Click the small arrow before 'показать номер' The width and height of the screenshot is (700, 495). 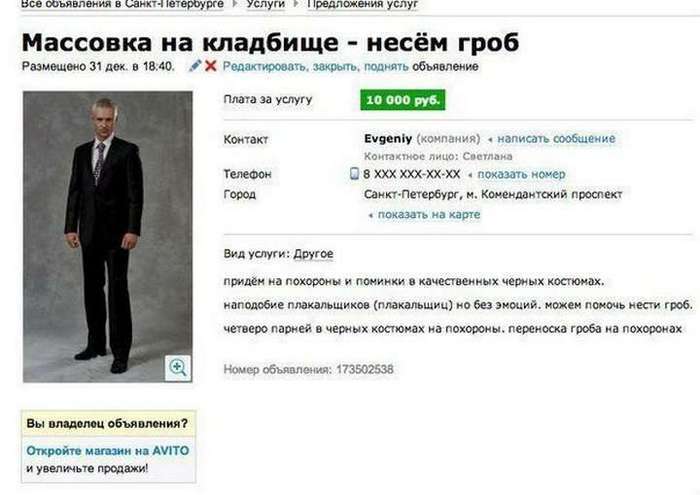pyautogui.click(x=470, y=175)
